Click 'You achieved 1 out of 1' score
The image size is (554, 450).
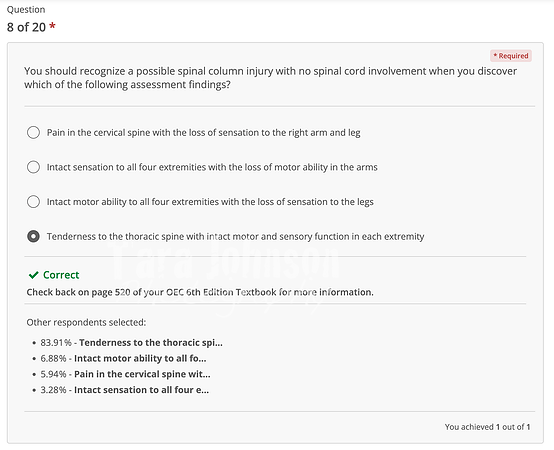click(x=488, y=427)
